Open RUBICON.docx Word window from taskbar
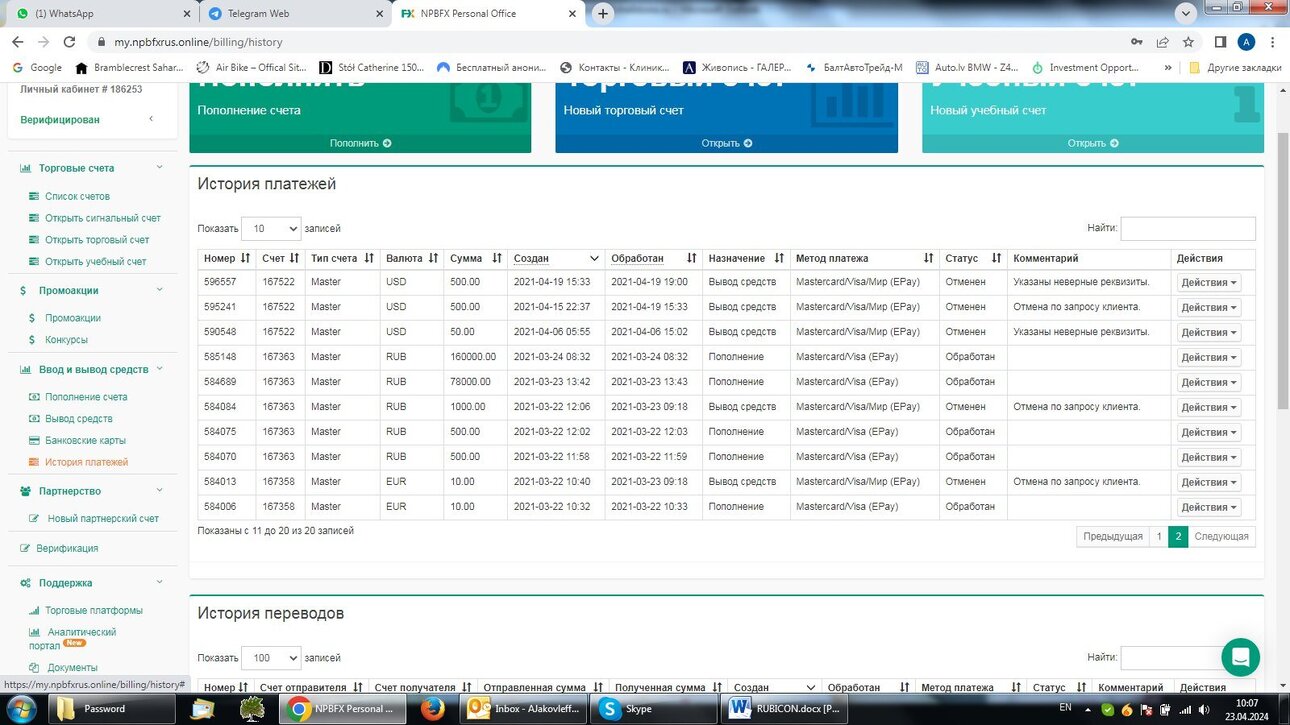The width and height of the screenshot is (1290, 725). [787, 709]
